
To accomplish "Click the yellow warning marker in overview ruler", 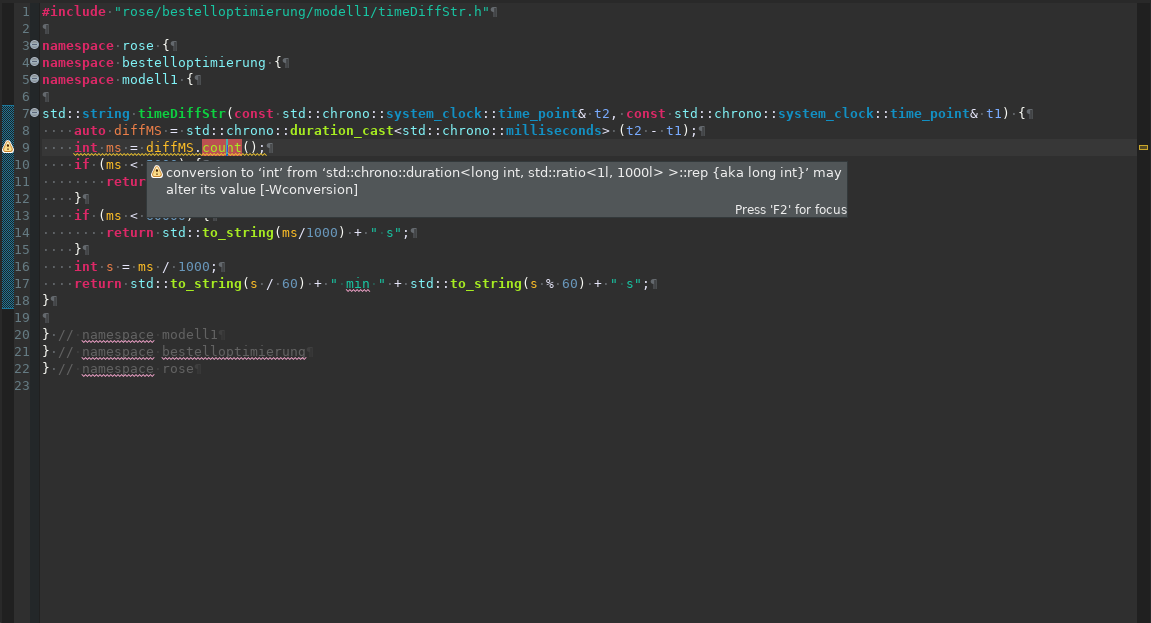I will click(x=1143, y=147).
